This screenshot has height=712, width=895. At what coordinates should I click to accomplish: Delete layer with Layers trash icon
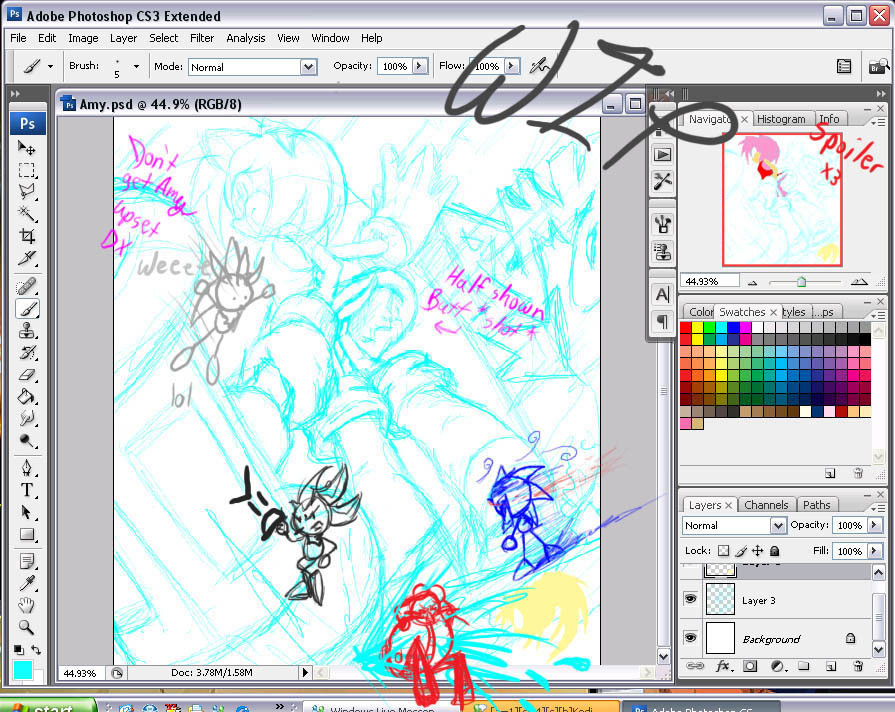point(858,666)
